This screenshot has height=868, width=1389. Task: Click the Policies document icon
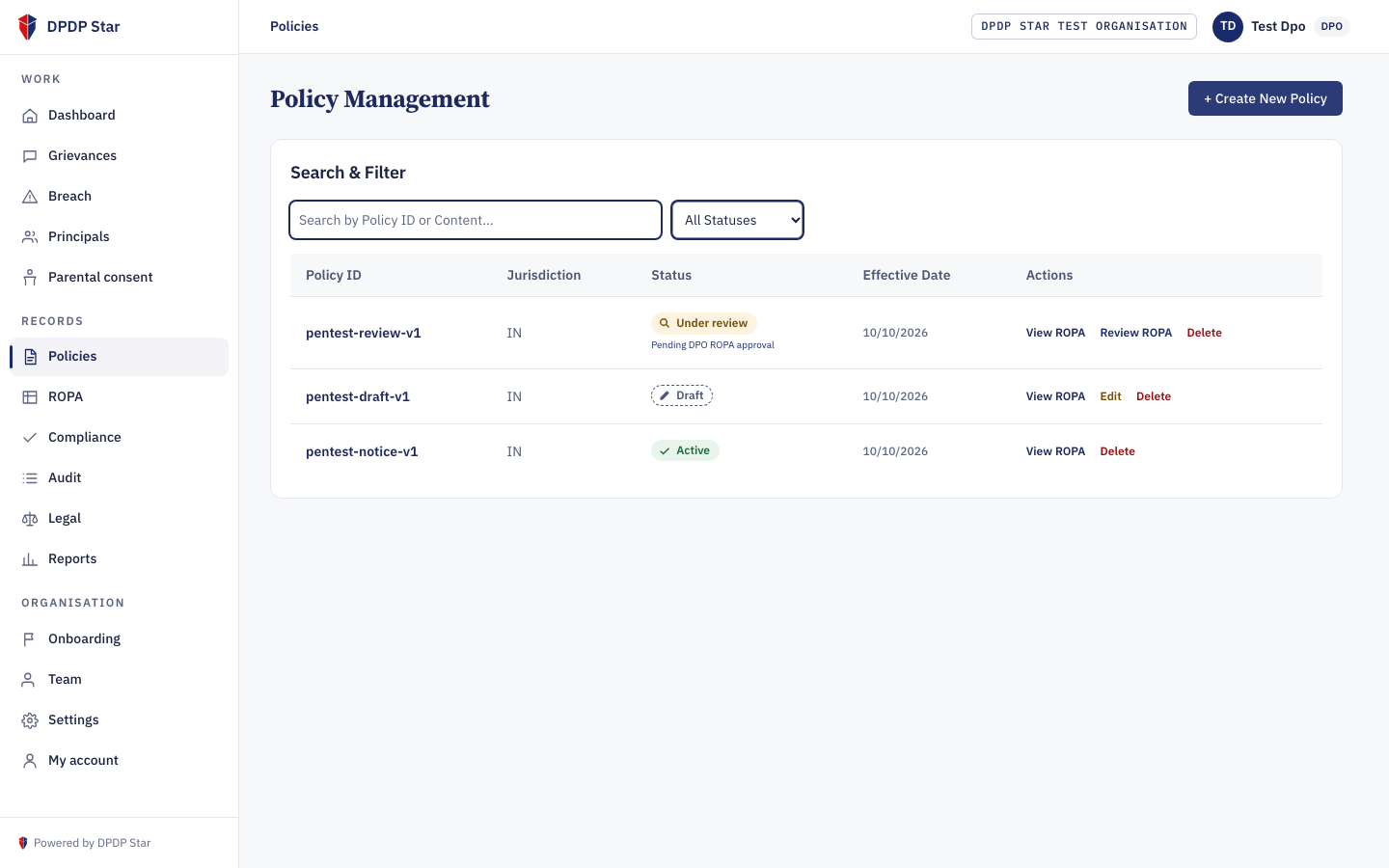[30, 357]
